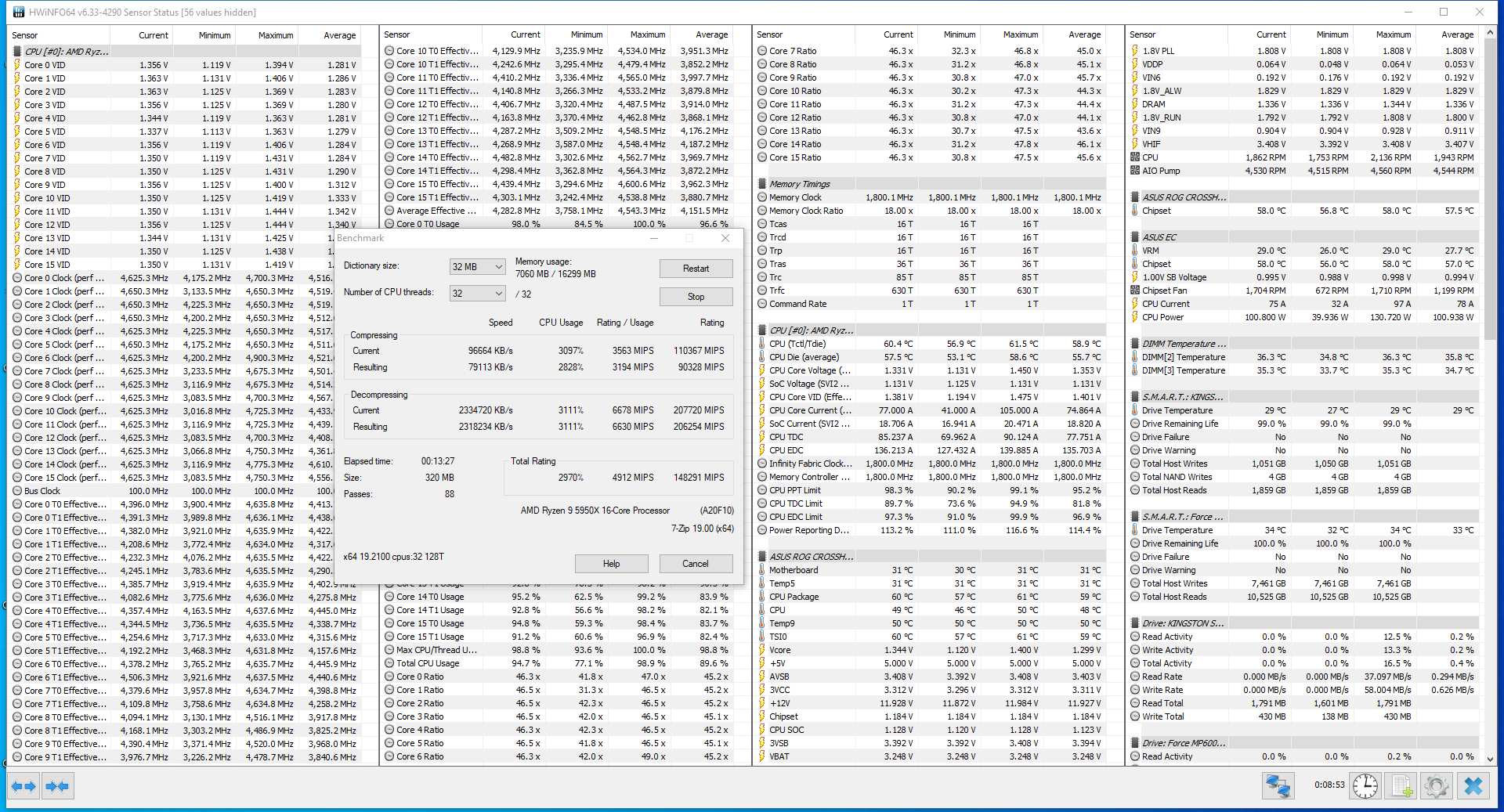
Task: Click the thermometer icon beside CPU (Tctl/Tdie)
Action: tap(761, 344)
